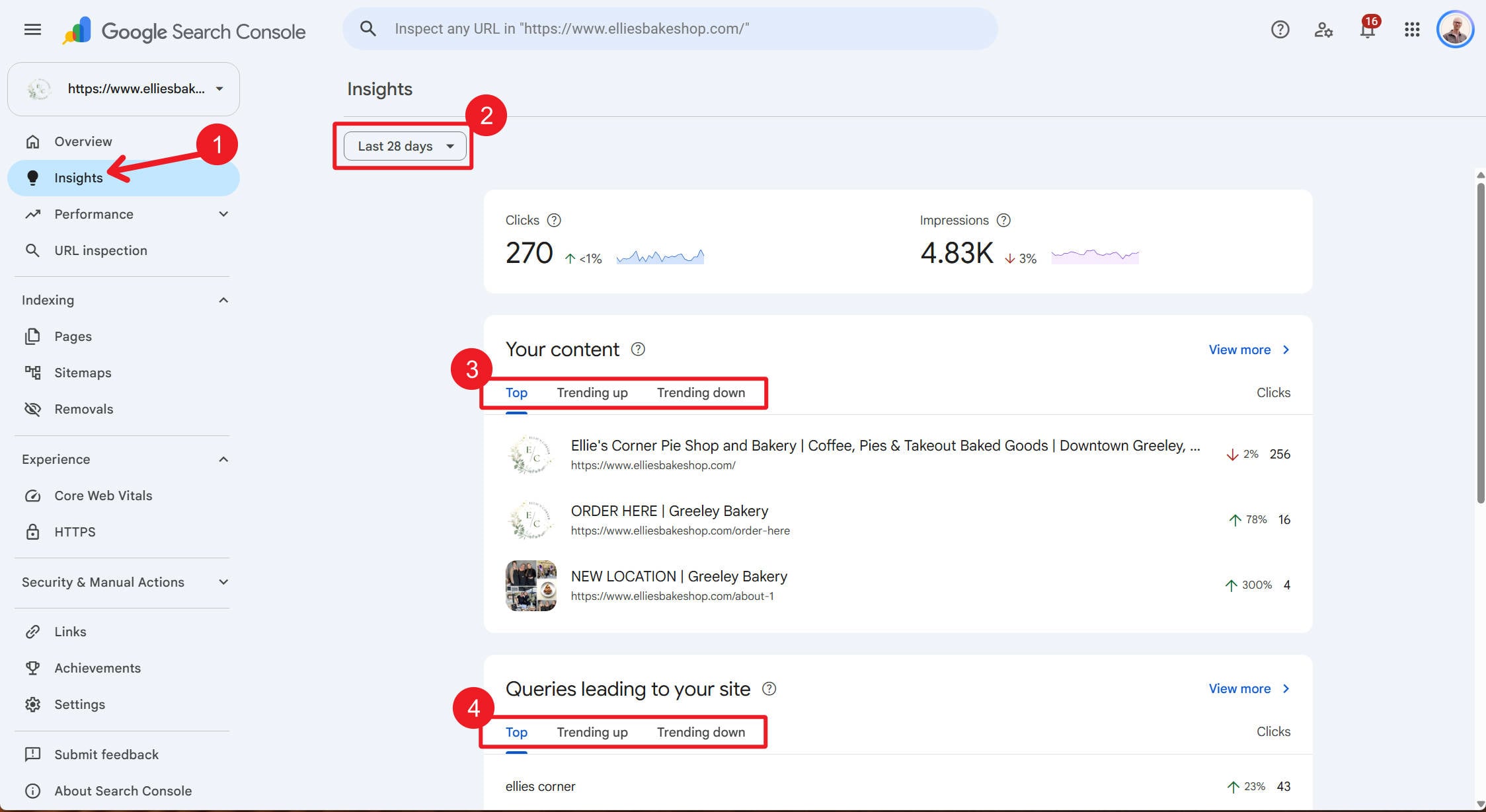Image resolution: width=1486 pixels, height=812 pixels.
Task: Open notifications bell with 16 alerts
Action: 1368,29
